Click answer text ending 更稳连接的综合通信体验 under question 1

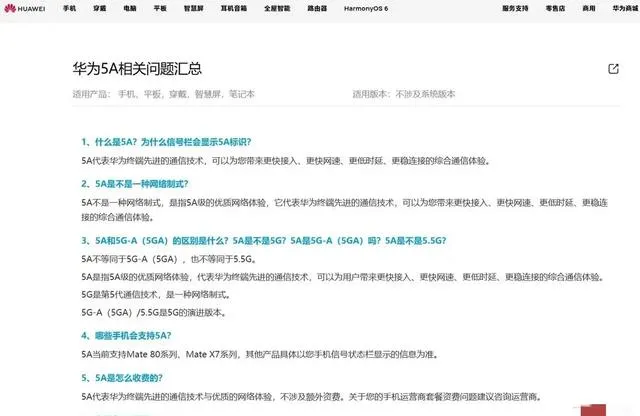[x=286, y=161]
